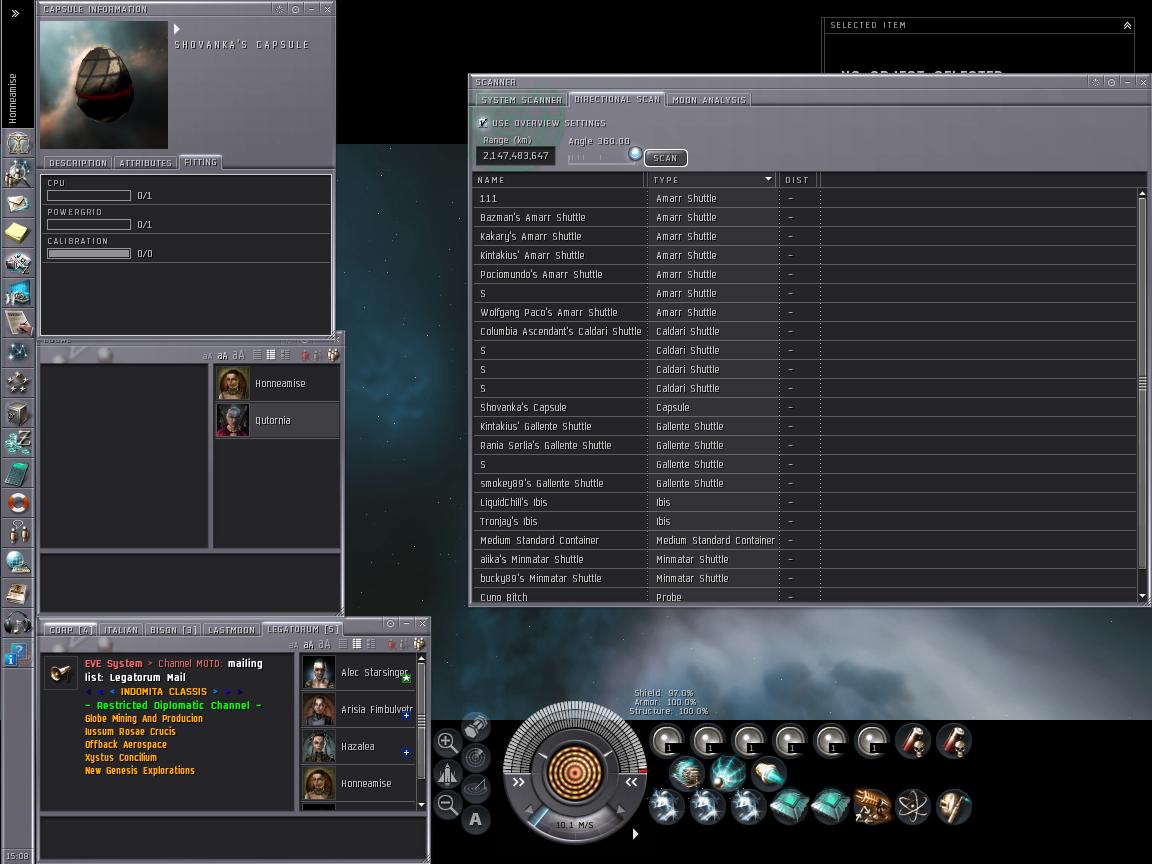Expand the triangle beside Shovanka's Capsule
This screenshot has height=864, width=1152.
[177, 29]
